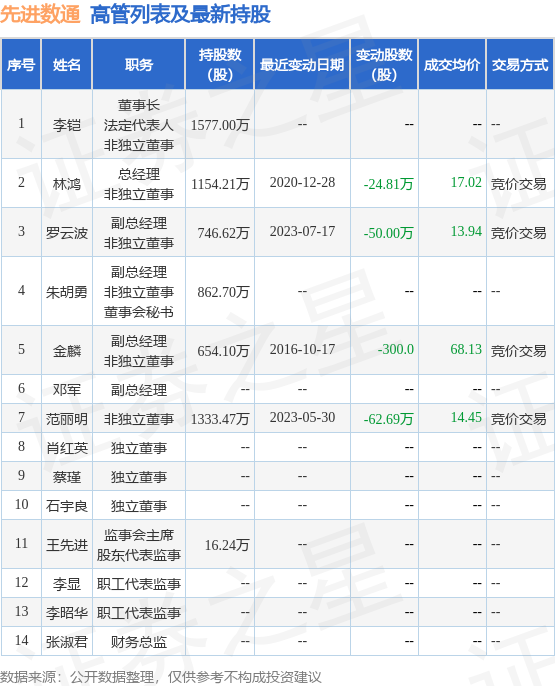
Task: Click the average price 14.45
Action: (x=466, y=417)
